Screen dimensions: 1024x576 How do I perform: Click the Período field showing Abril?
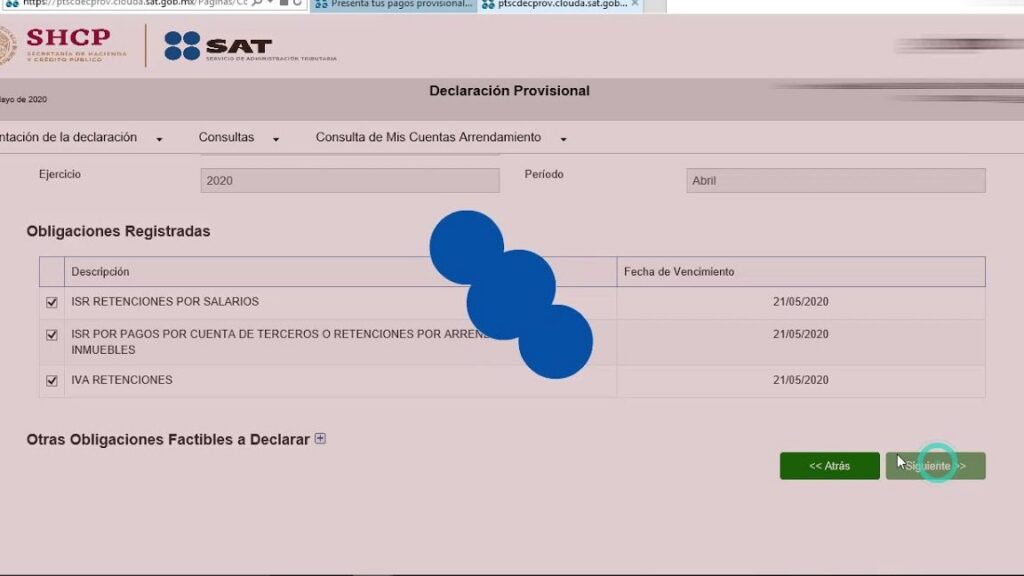(x=835, y=181)
